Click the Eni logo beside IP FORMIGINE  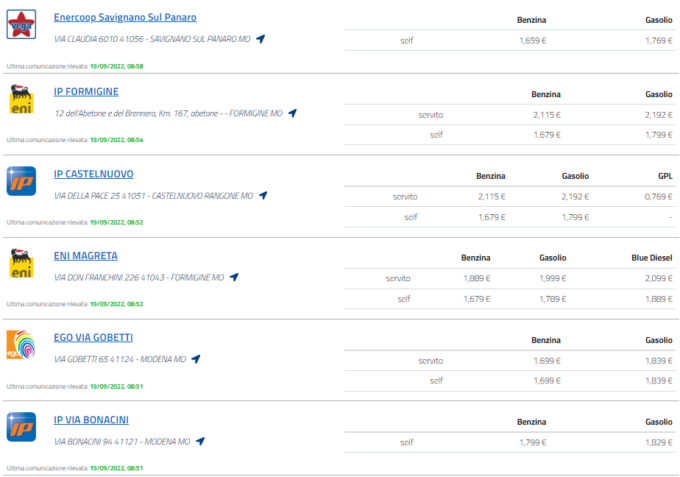(21, 99)
